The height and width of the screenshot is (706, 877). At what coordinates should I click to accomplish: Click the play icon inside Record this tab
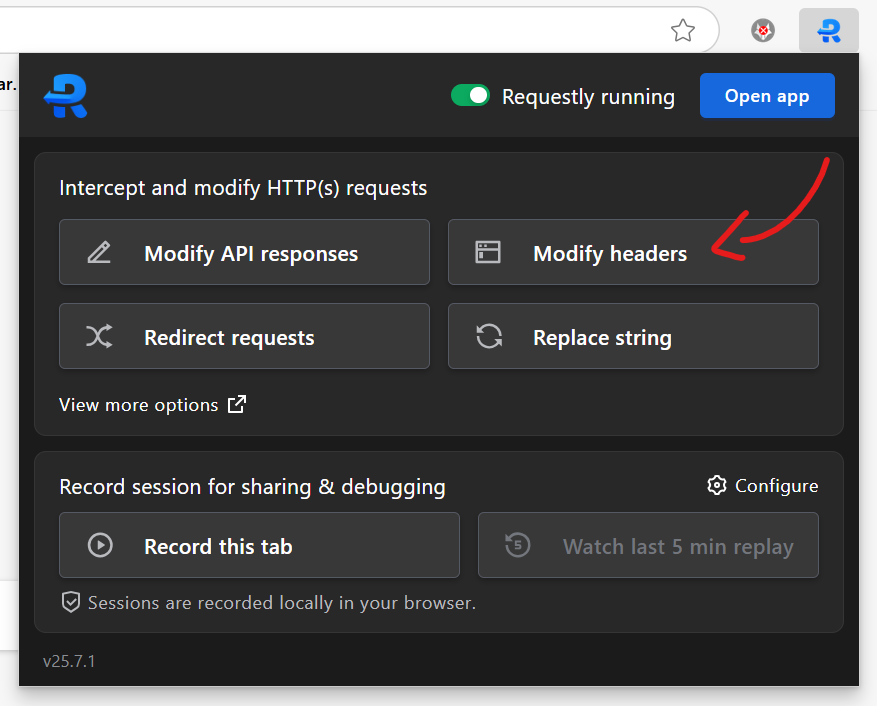[x=99, y=545]
